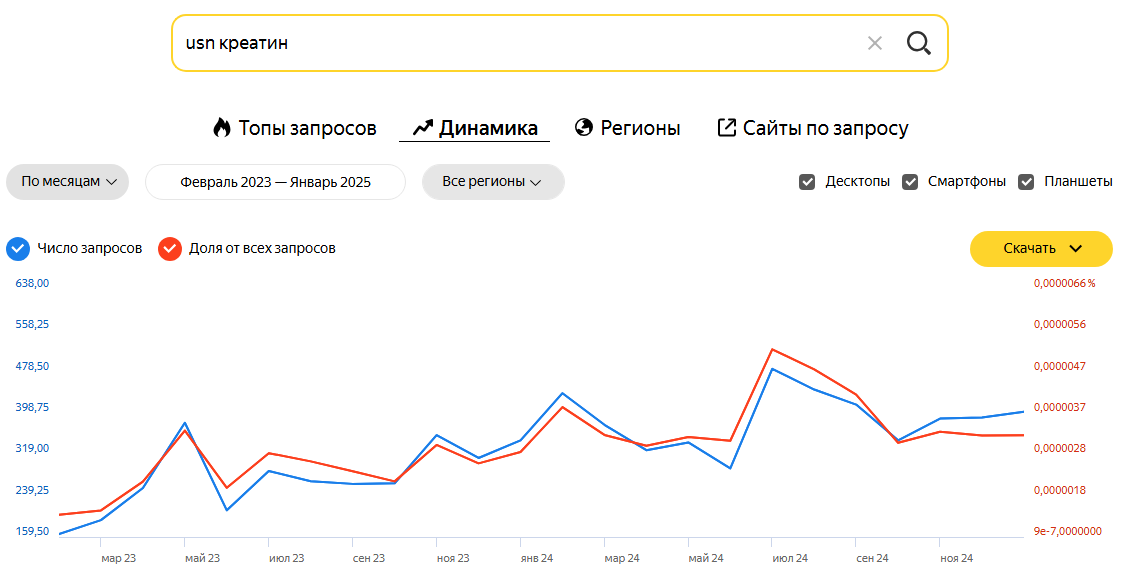Click the trend arrow Динамика icon
This screenshot has height=582, width=1122.
pyautogui.click(x=422, y=128)
